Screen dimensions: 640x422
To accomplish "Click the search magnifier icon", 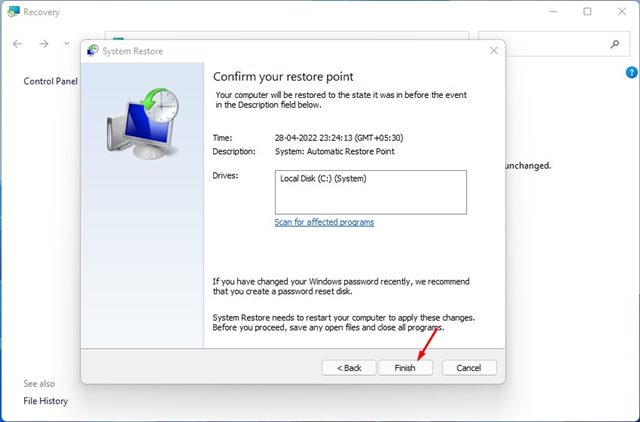I will tap(615, 44).
